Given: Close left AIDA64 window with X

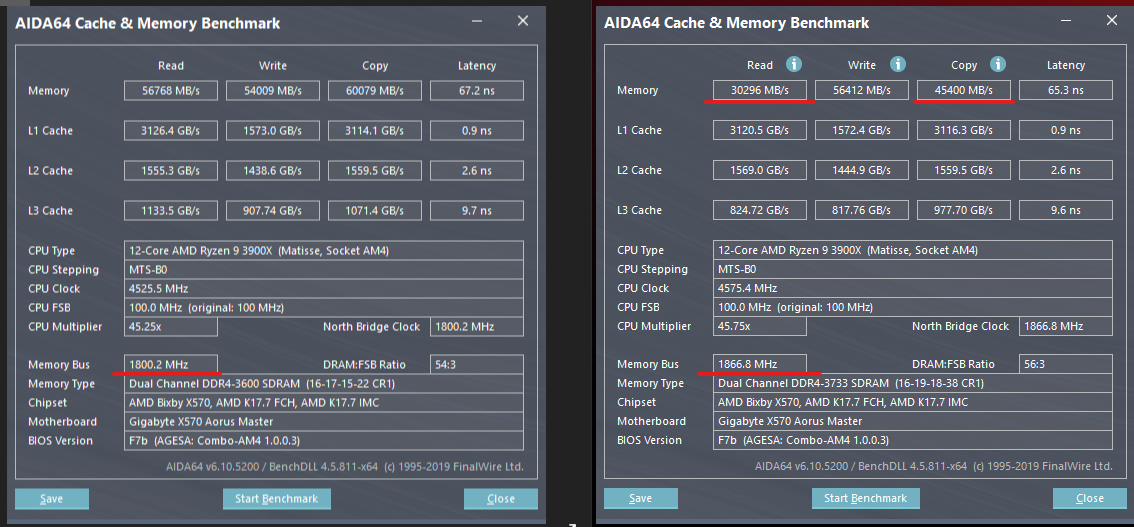Looking at the screenshot, I should tap(522, 22).
